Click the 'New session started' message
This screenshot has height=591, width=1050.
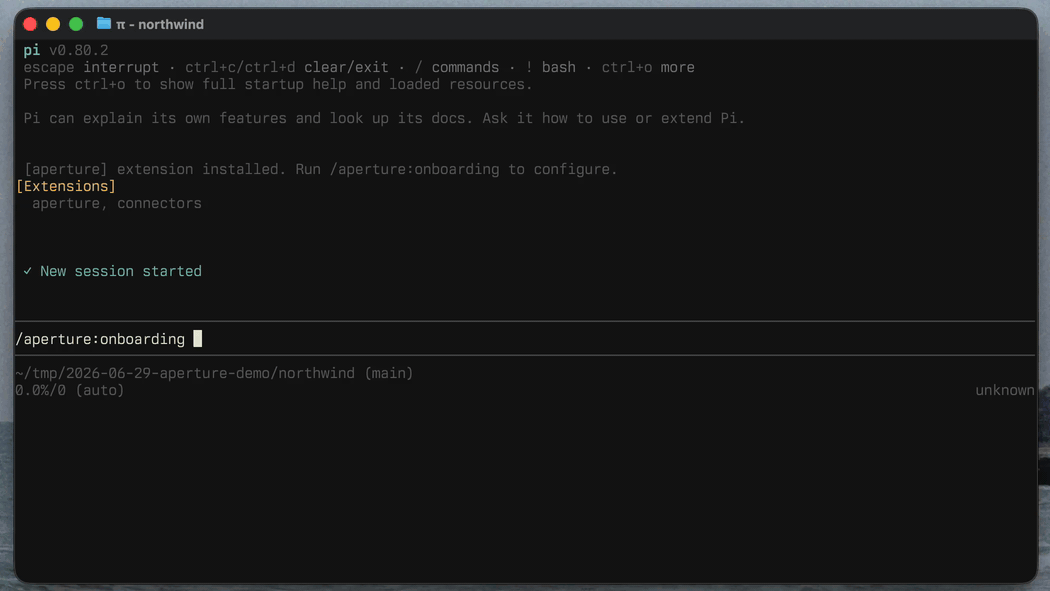click(x=121, y=271)
